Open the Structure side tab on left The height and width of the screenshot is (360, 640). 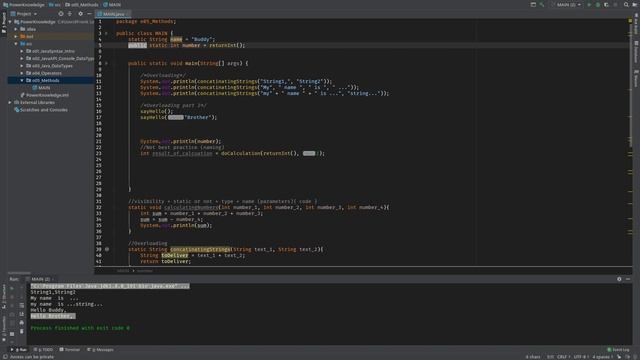tap(4, 296)
